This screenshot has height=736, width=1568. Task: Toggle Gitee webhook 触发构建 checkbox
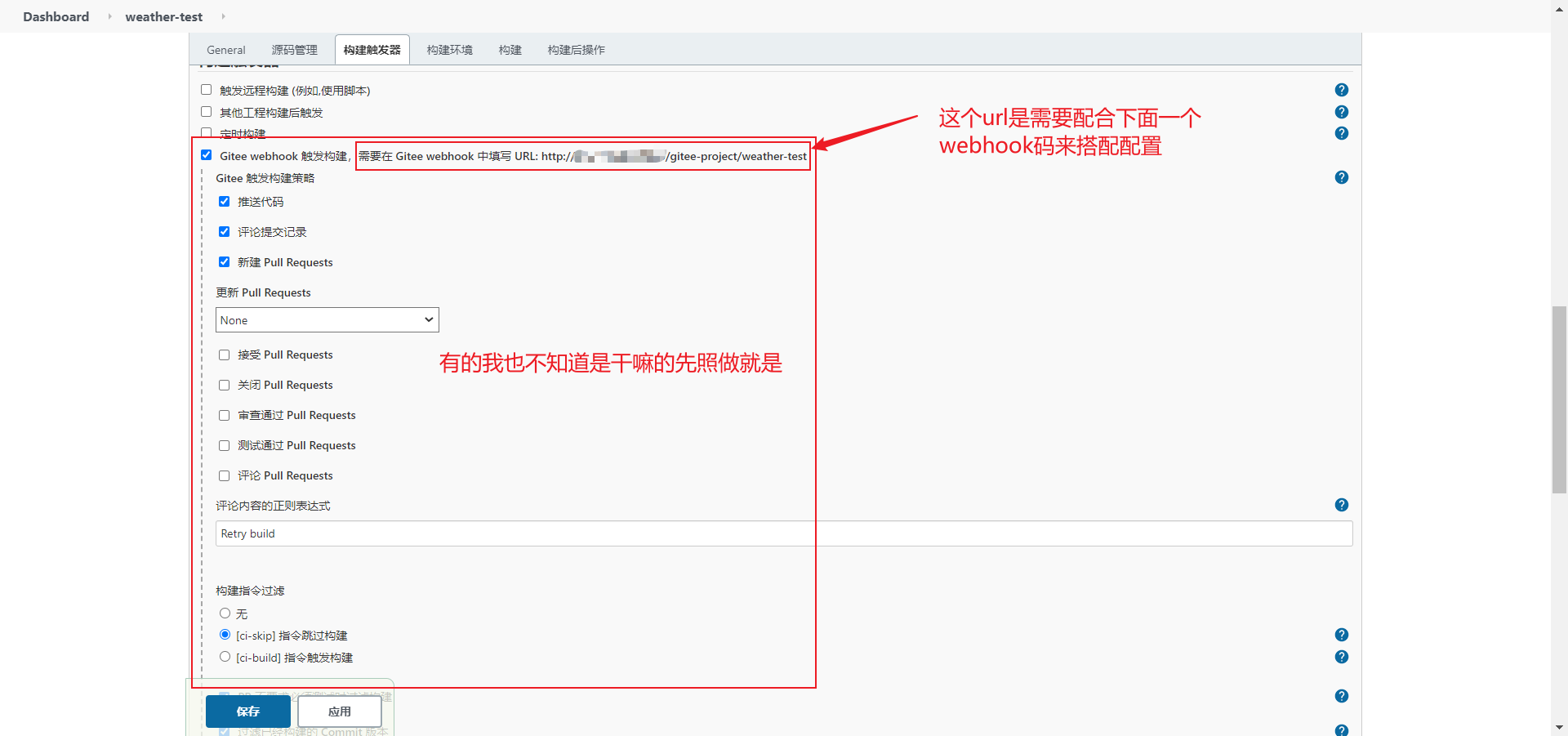coord(207,155)
